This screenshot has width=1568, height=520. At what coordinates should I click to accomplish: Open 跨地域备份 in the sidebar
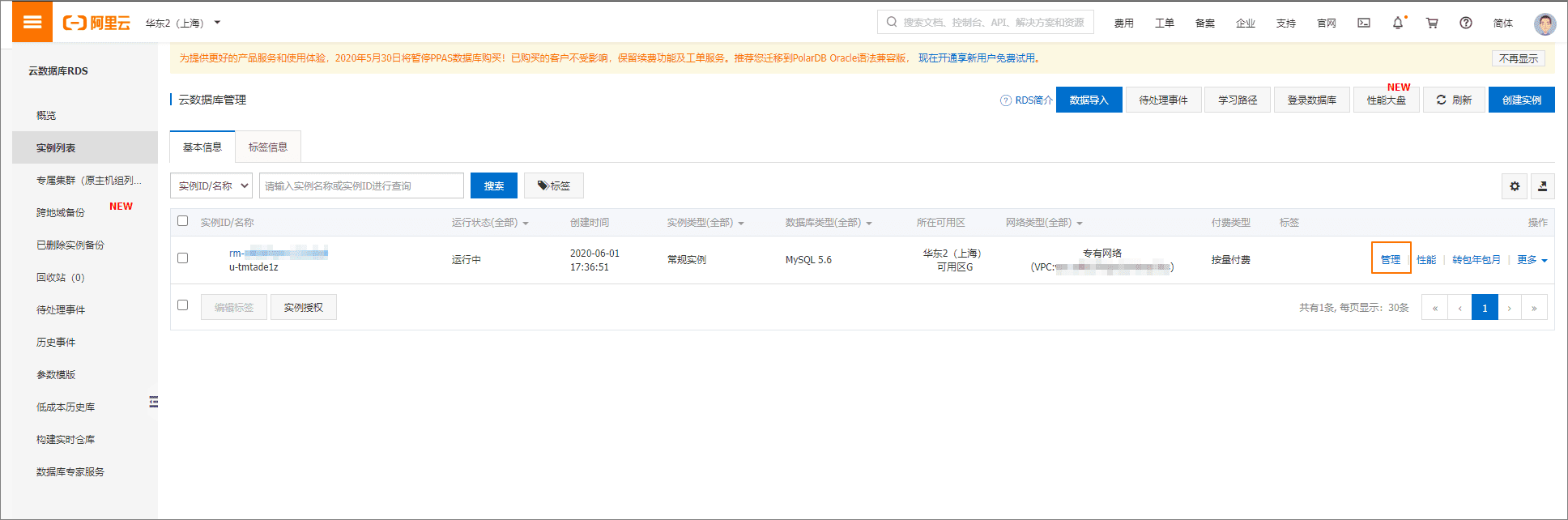(61, 212)
